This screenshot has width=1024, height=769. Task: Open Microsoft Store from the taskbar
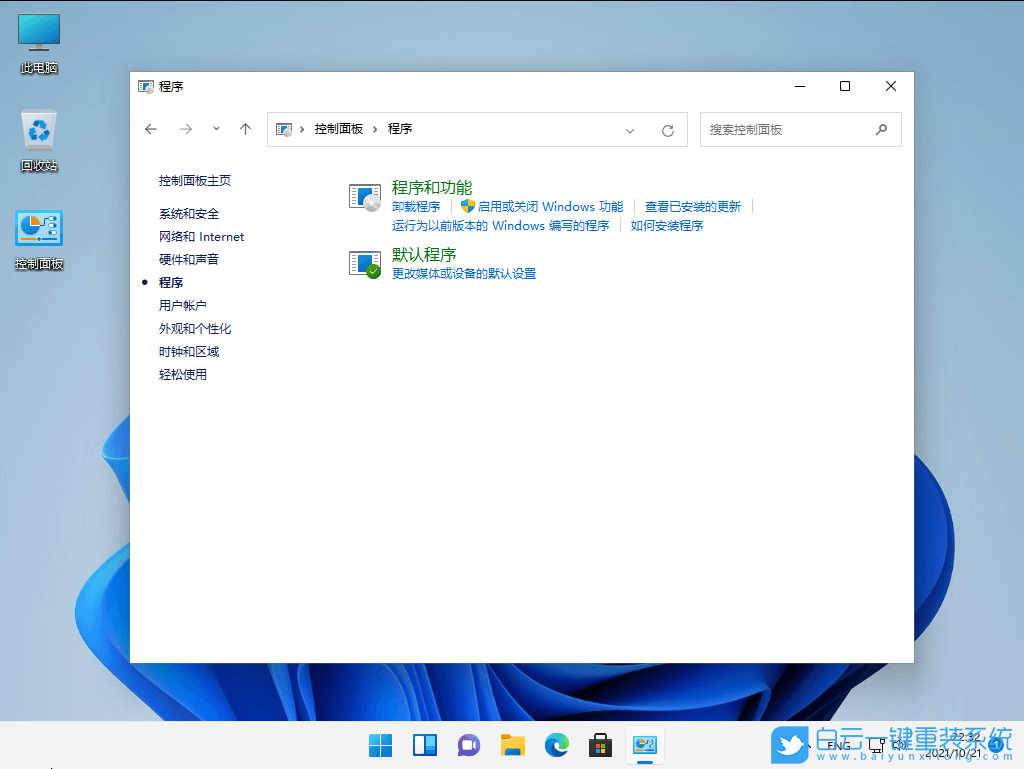[x=600, y=745]
